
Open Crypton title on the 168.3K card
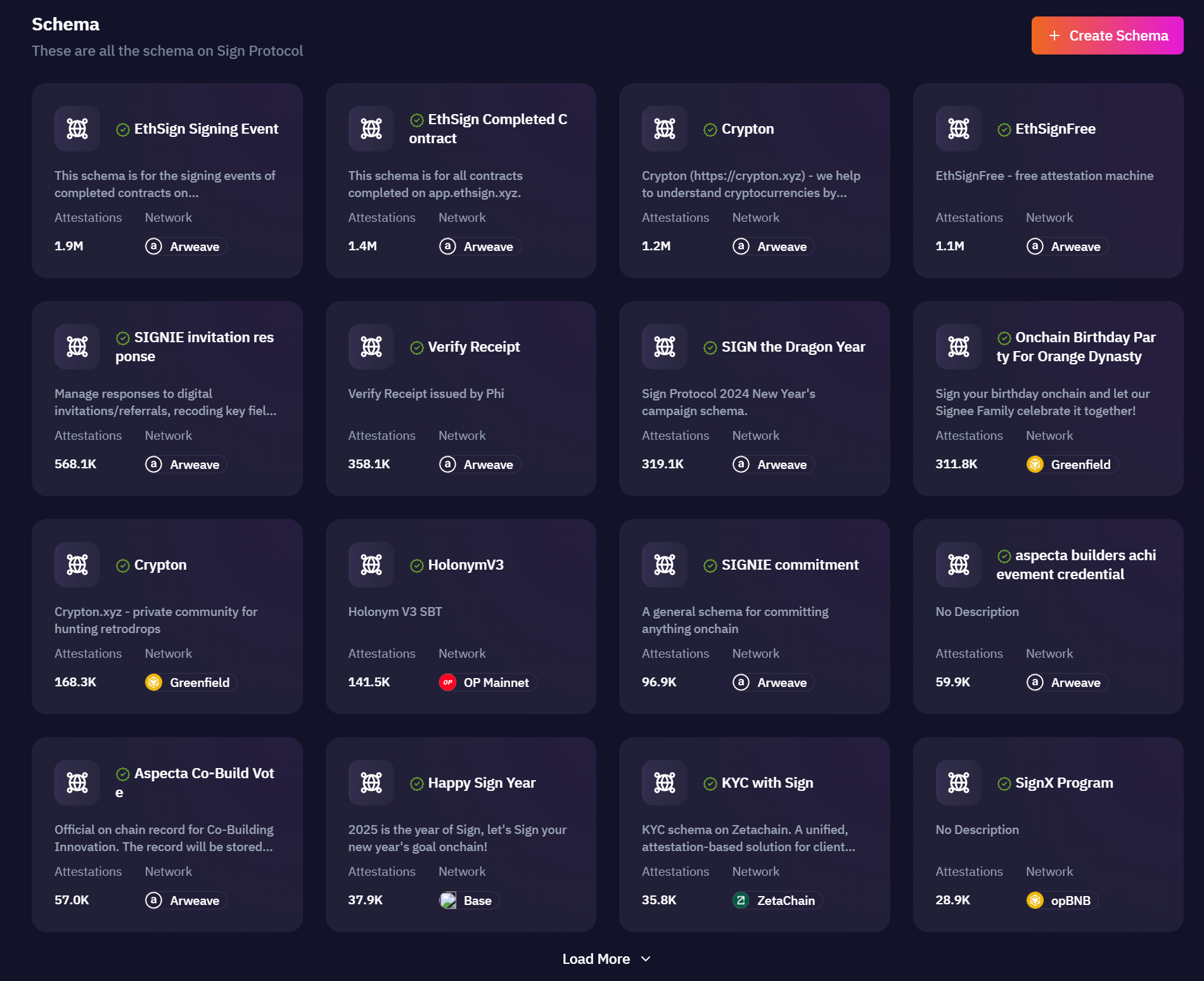pos(160,565)
